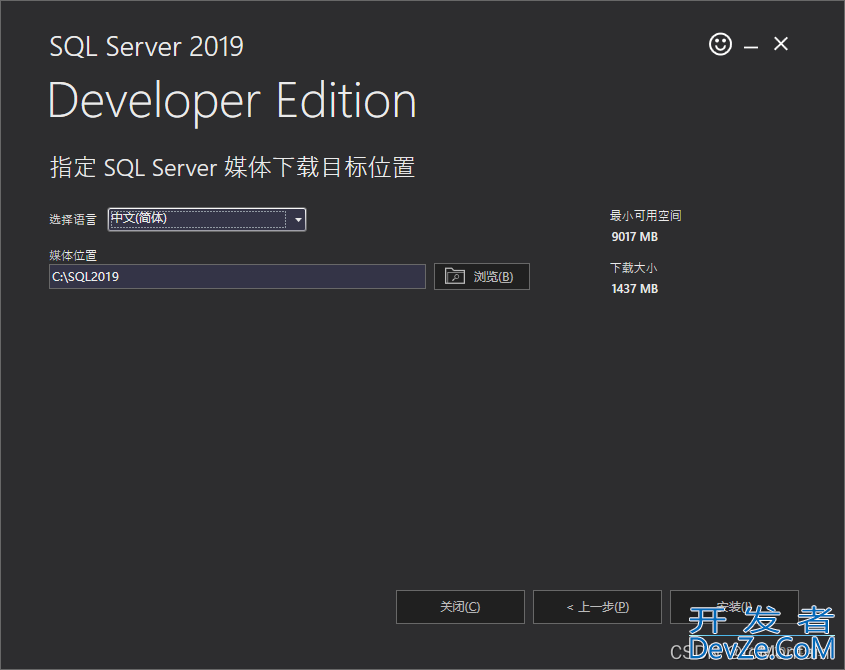Click the 关闭(C) button
This screenshot has height=670, width=845.
tap(460, 607)
